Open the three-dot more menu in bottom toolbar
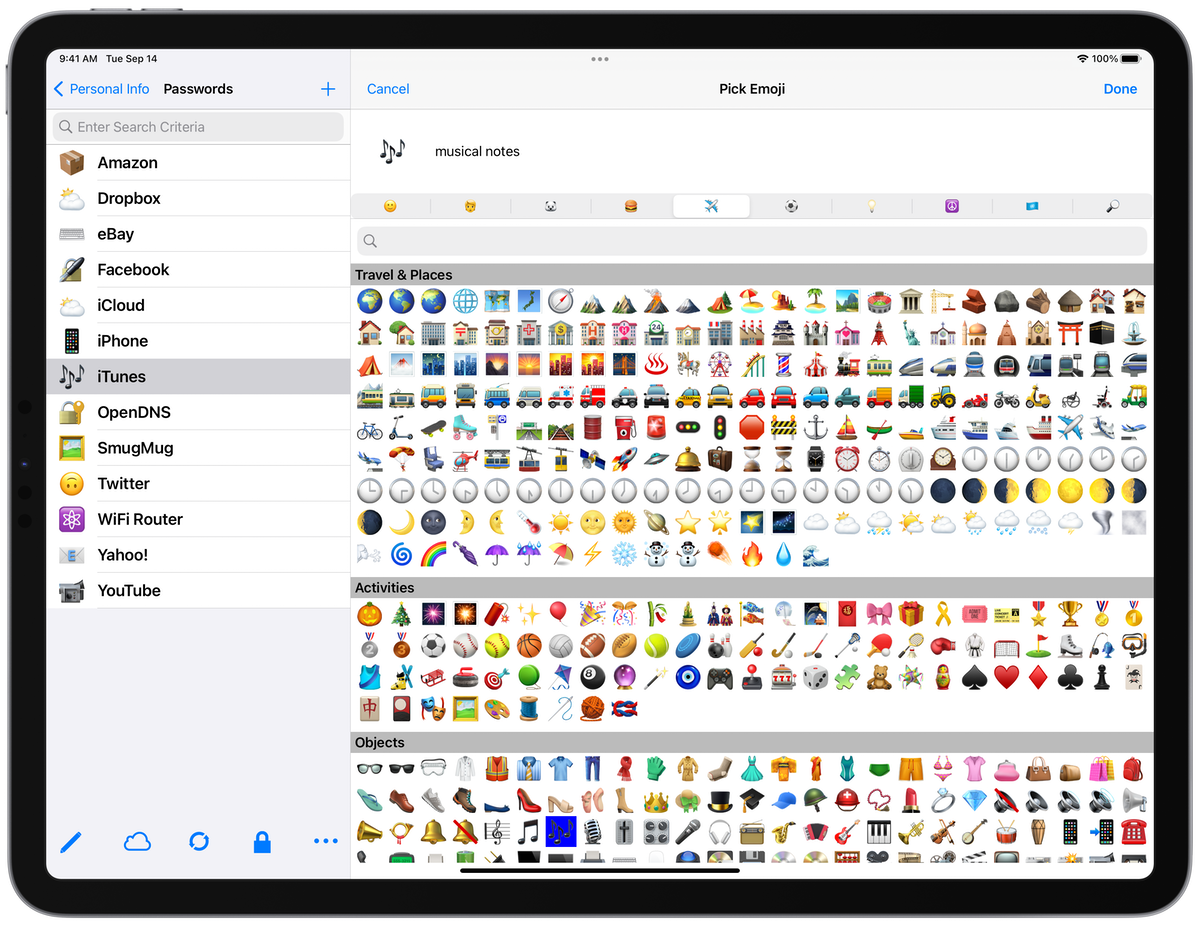Viewport: 1200px width, 928px height. coord(325,842)
